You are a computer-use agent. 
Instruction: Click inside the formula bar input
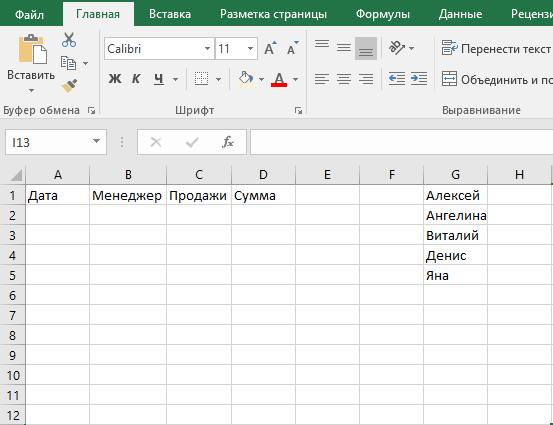[x=401, y=142]
